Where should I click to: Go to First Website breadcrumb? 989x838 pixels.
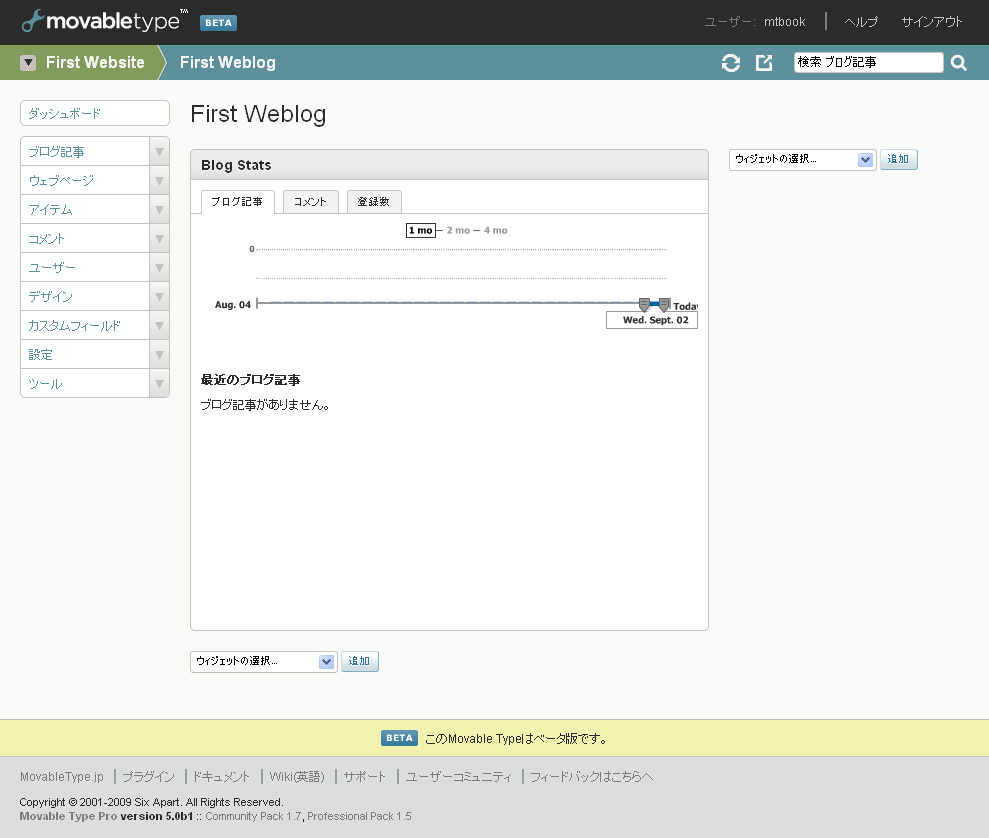click(95, 62)
